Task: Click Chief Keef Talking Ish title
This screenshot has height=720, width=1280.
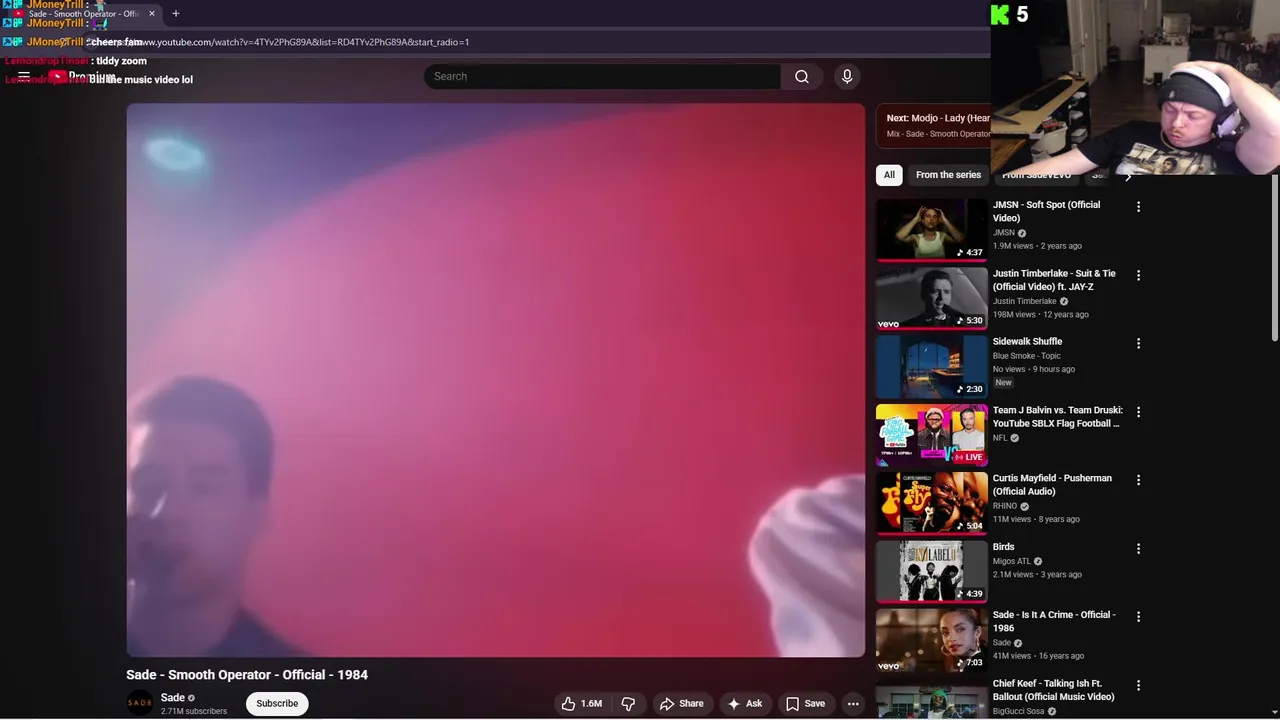Action: click(x=1053, y=690)
